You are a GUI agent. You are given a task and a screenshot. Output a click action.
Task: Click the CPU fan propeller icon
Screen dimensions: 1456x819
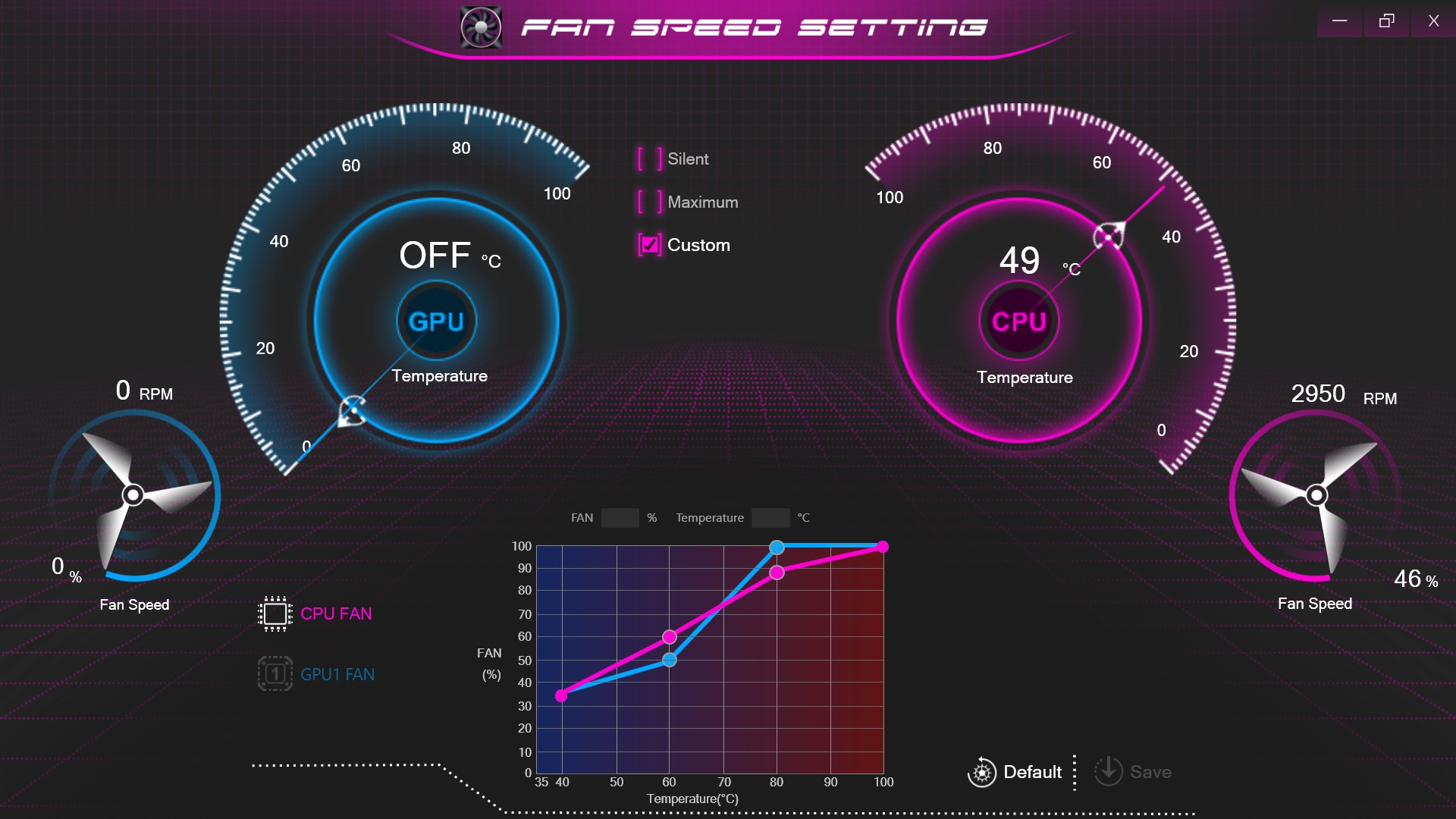(x=1316, y=495)
